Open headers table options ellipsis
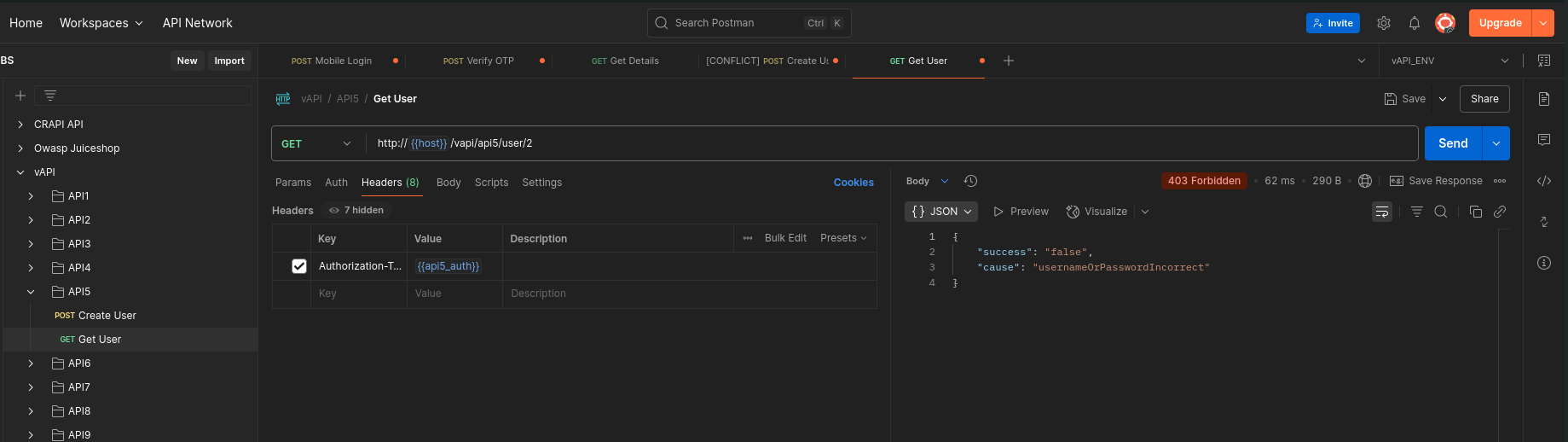The image size is (1568, 442). click(x=748, y=238)
